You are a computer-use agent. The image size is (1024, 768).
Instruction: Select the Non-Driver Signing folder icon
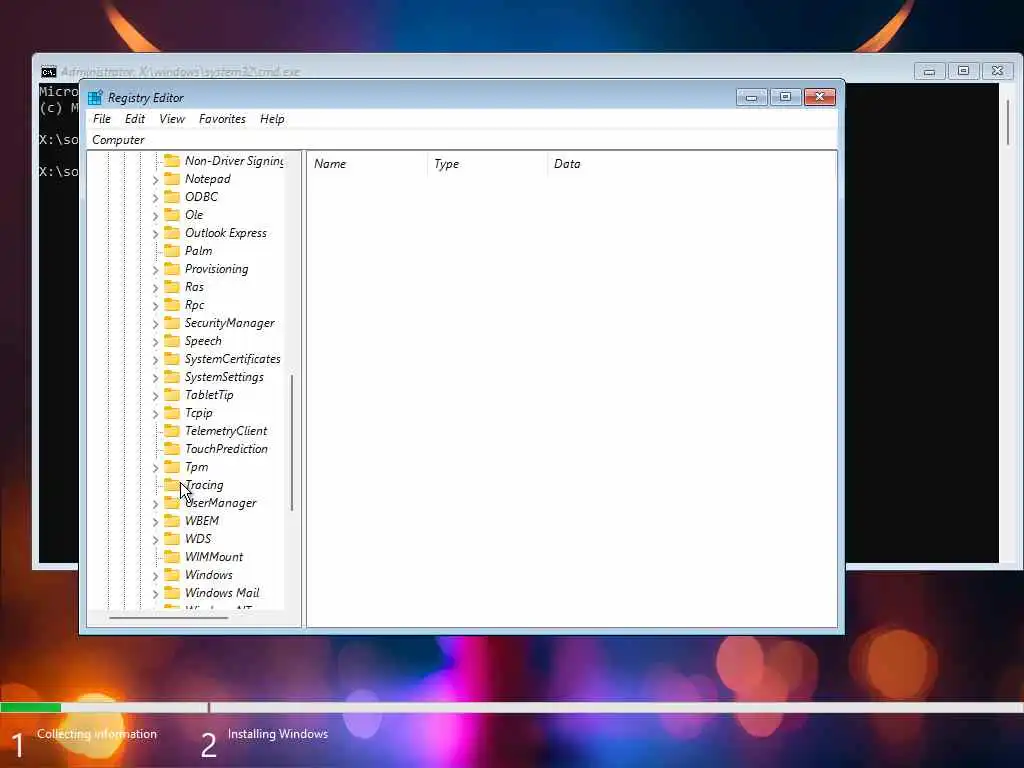click(172, 161)
